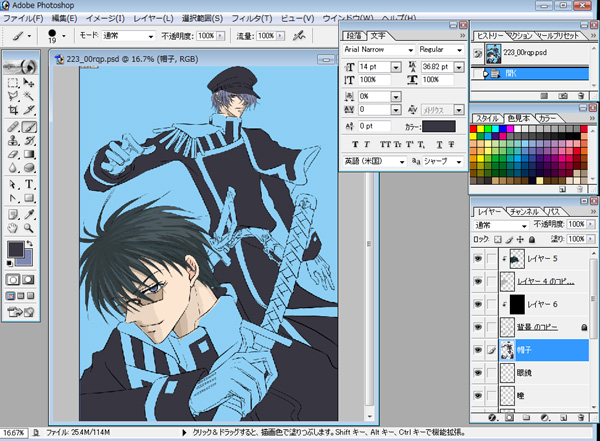Hide the 帽子 layer
This screenshot has height=441, width=600.
pyautogui.click(x=478, y=350)
